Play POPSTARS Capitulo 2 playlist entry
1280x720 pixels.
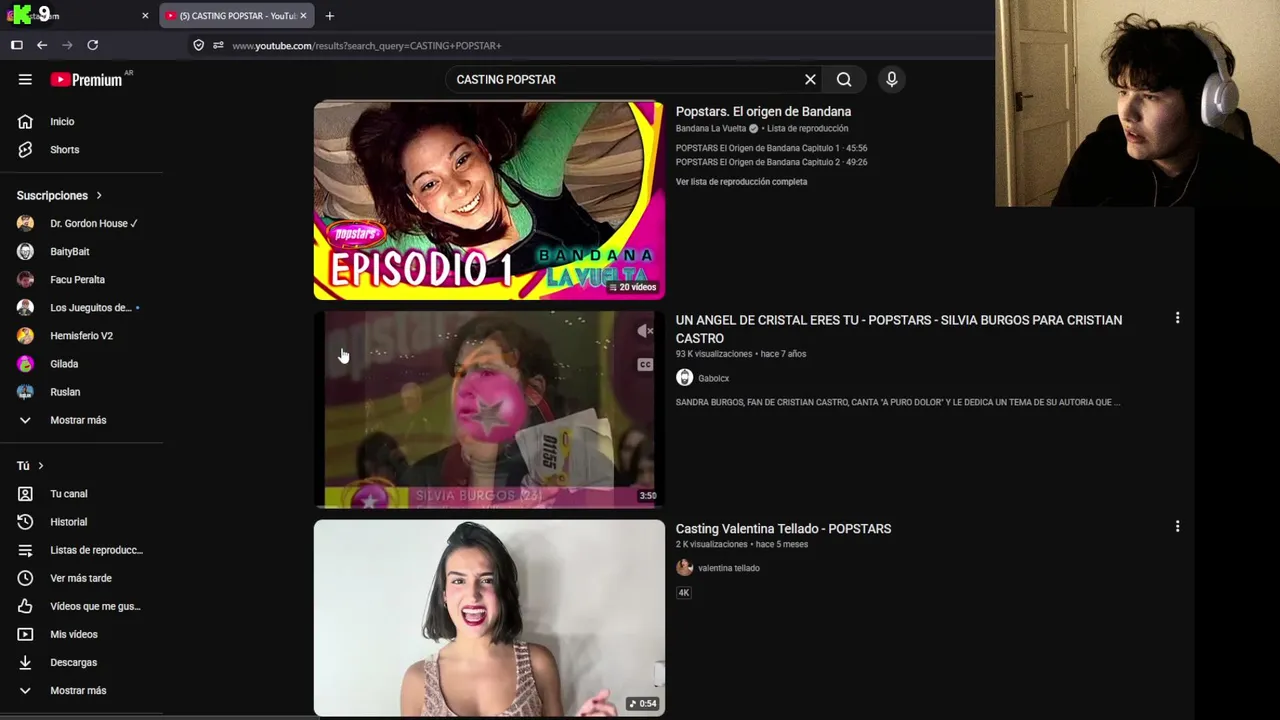[x=771, y=162]
